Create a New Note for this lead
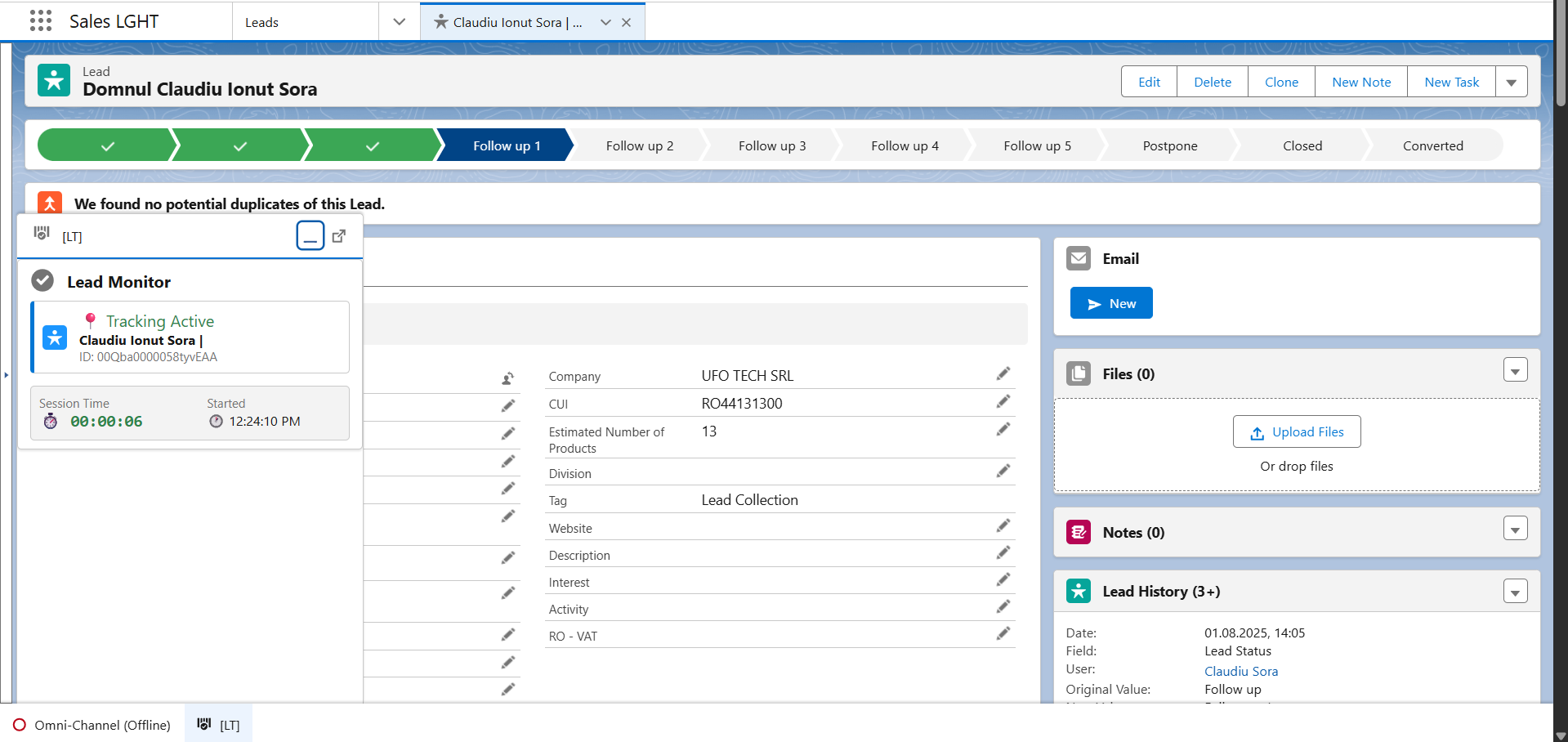1568x742 pixels. (1360, 81)
